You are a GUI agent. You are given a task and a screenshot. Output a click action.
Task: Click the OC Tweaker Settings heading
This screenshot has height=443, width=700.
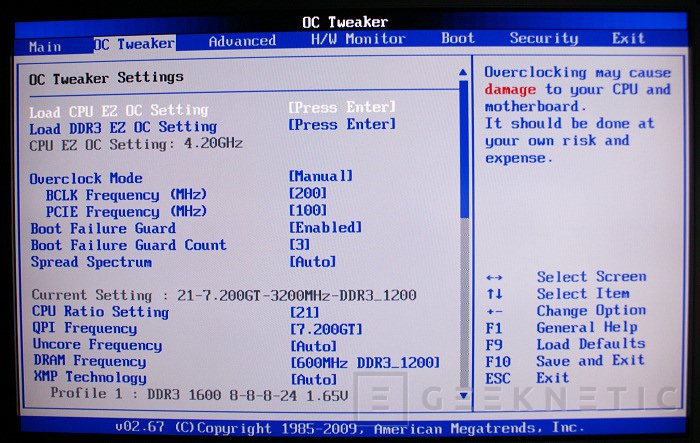tap(106, 78)
